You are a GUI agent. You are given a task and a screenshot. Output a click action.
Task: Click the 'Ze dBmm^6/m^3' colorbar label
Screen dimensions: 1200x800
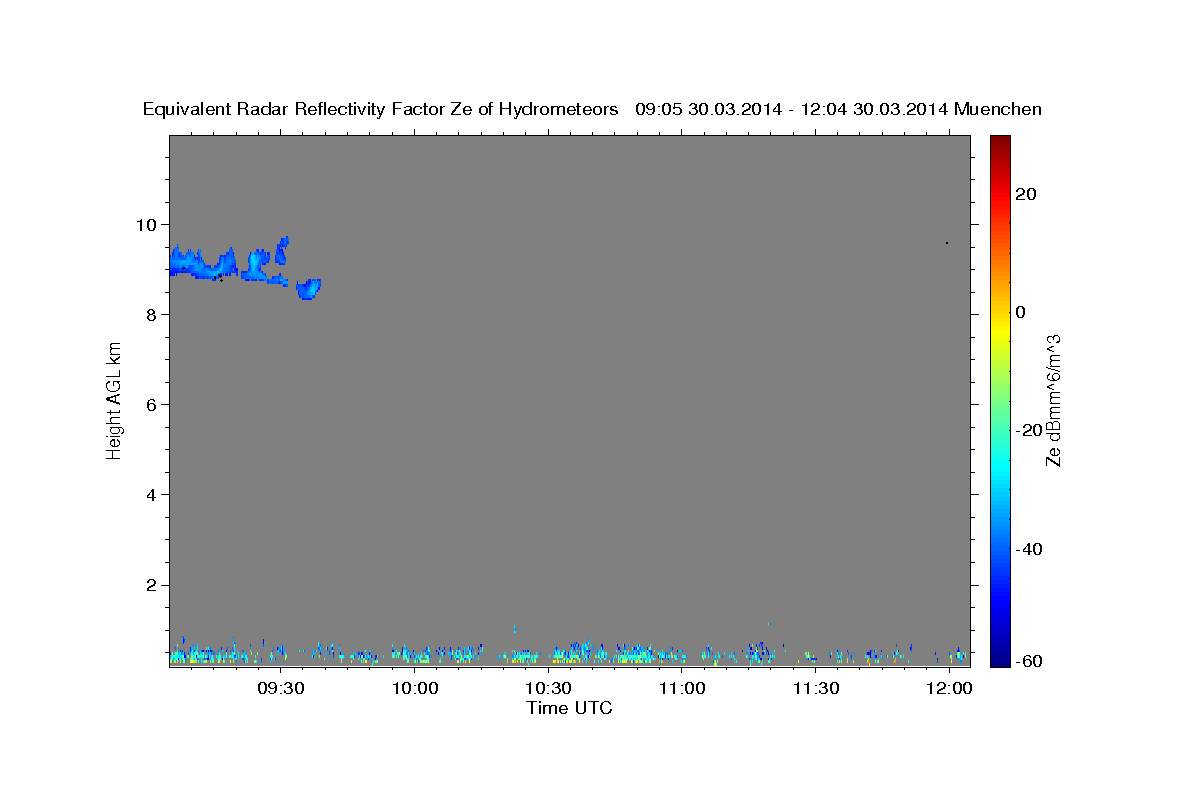tap(1053, 400)
